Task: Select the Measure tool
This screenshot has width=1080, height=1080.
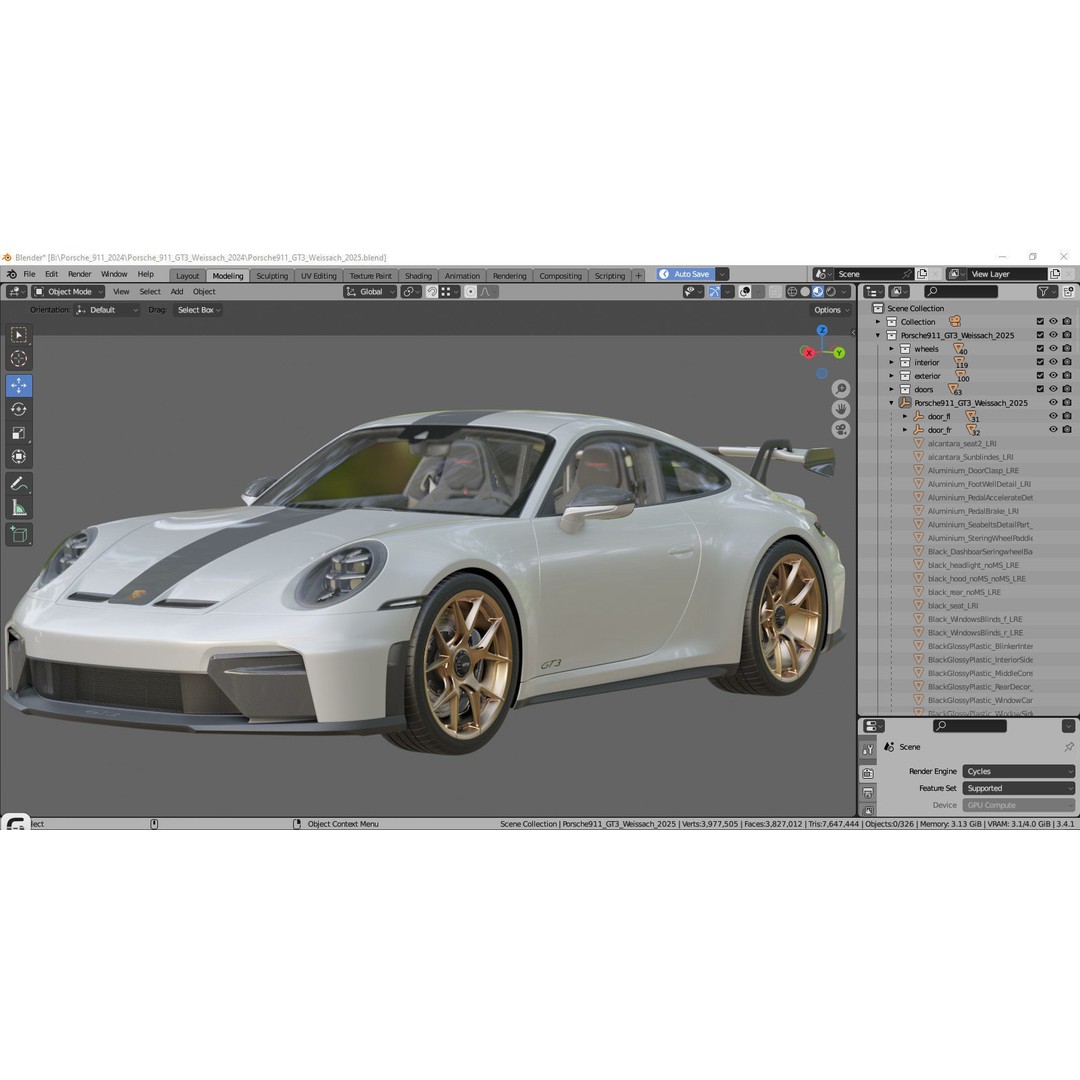Action: click(19, 508)
